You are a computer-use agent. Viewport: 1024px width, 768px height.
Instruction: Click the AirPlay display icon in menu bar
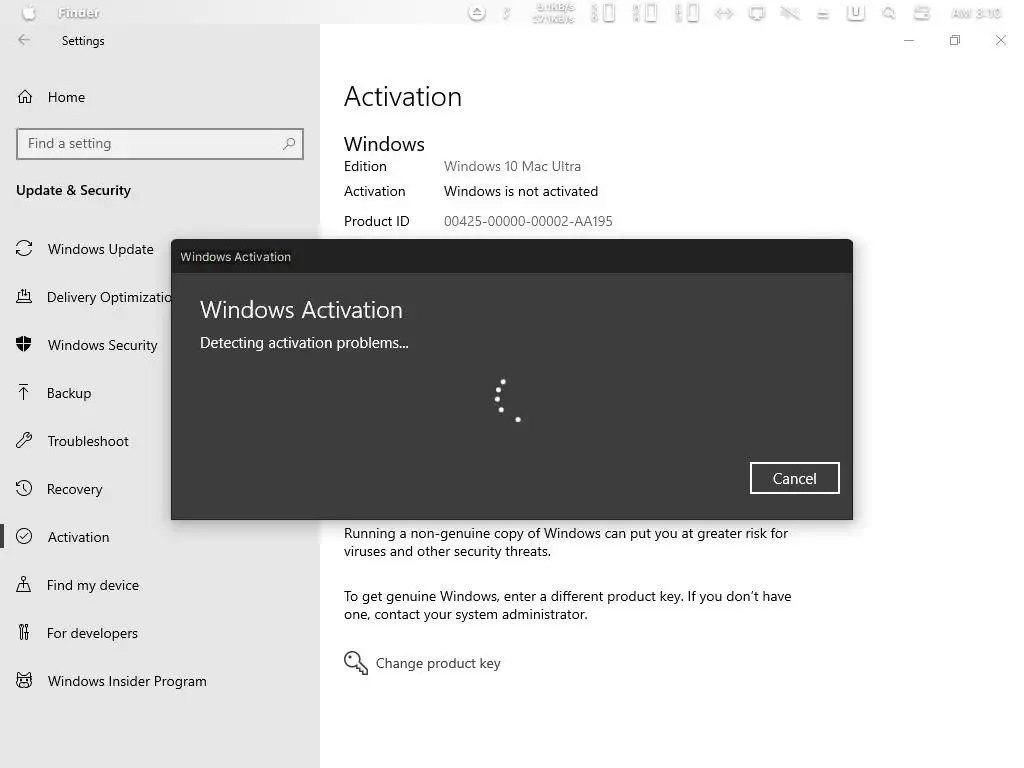[757, 13]
